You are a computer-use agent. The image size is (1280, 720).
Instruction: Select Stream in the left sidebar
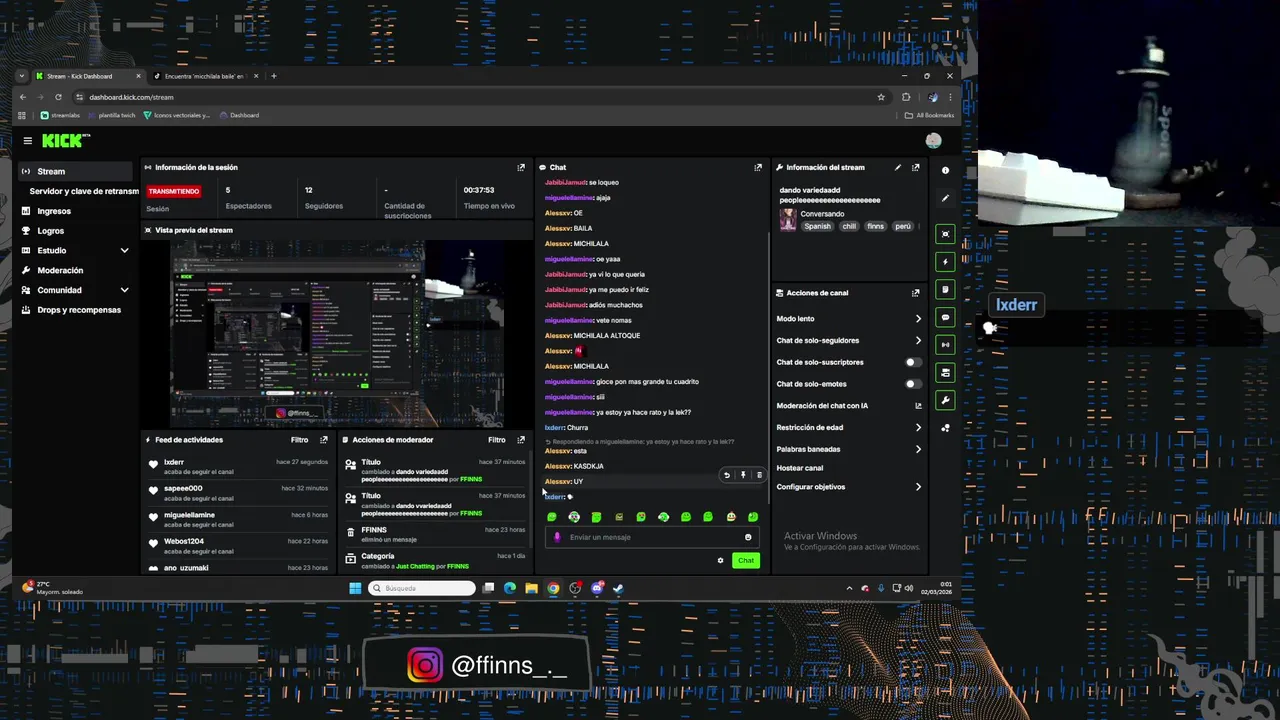click(76, 171)
